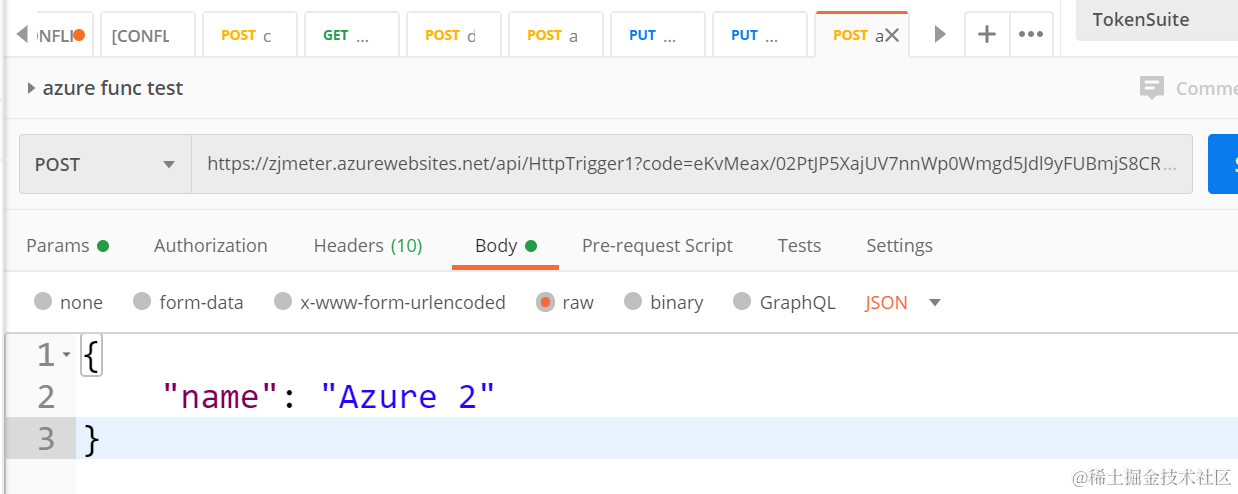Viewport: 1238px width, 494px height.
Task: Select the none body type radio
Action: [43, 302]
